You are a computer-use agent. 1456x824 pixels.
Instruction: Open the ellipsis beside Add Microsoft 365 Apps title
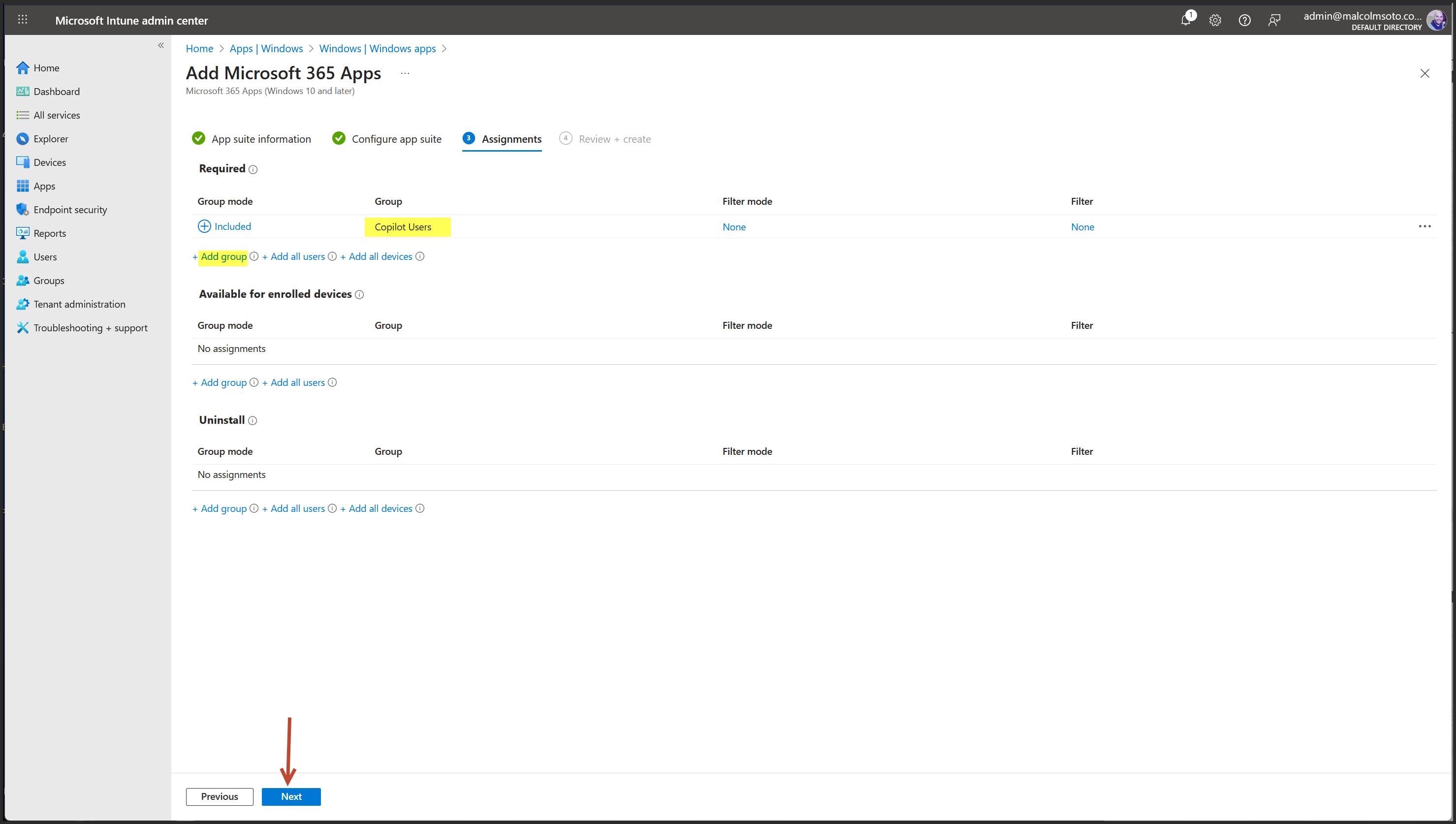click(405, 73)
